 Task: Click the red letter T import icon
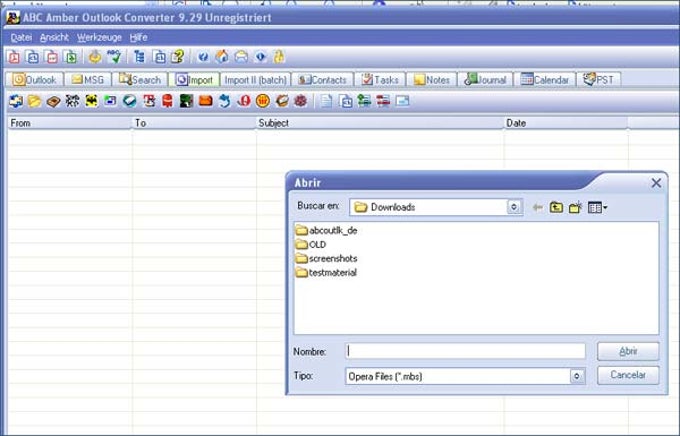click(x=149, y=101)
